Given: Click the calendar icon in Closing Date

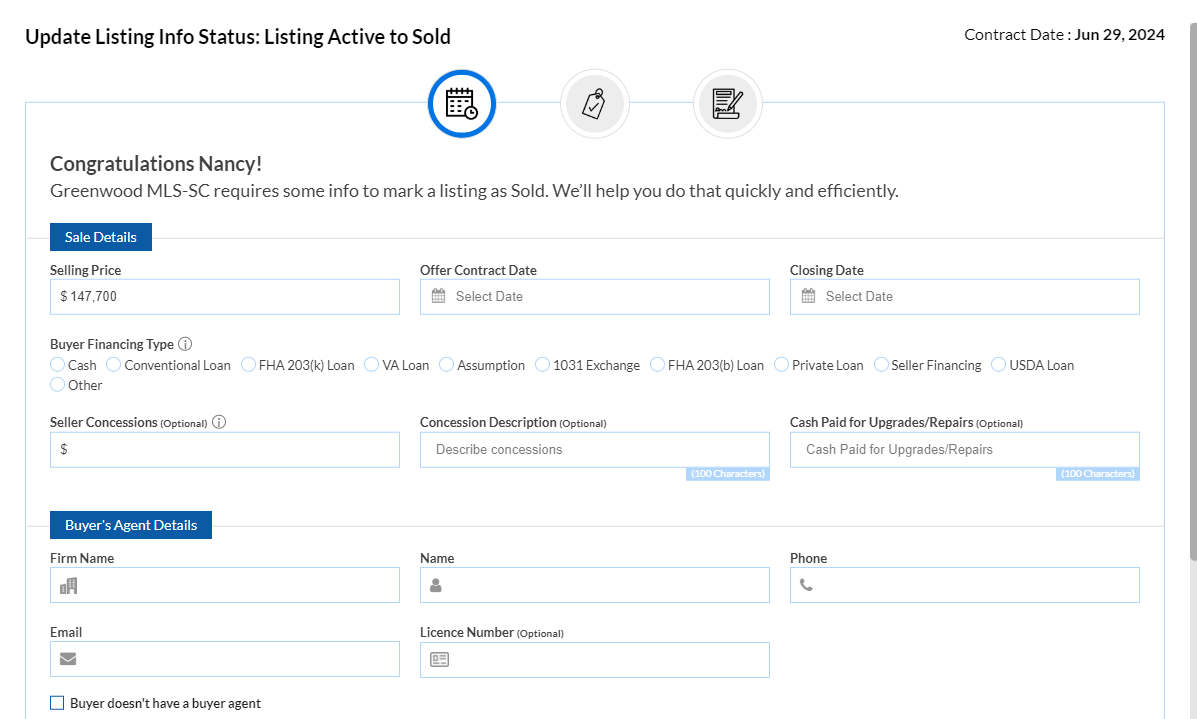Looking at the screenshot, I should pos(808,296).
